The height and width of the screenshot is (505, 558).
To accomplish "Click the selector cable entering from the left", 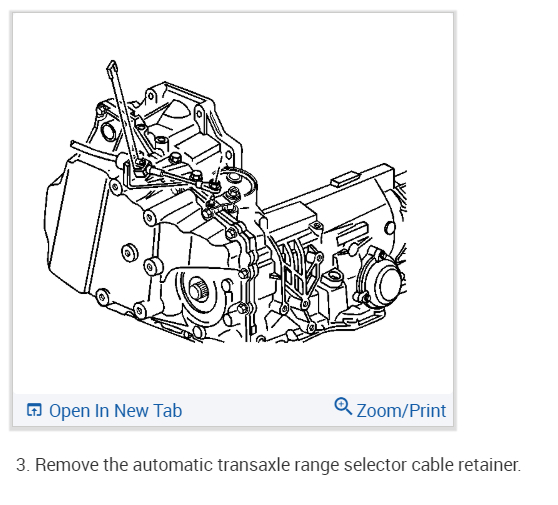I will (93, 149).
